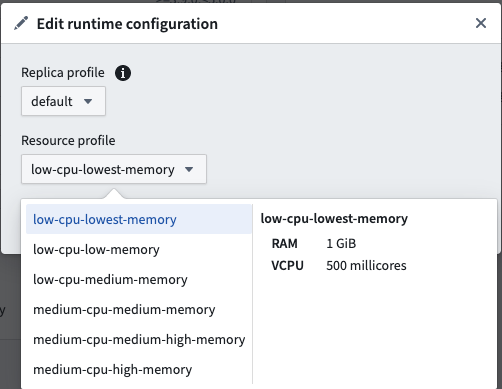
Task: Select low-cpu-lowest-memory in the list
Action: click(x=139, y=219)
